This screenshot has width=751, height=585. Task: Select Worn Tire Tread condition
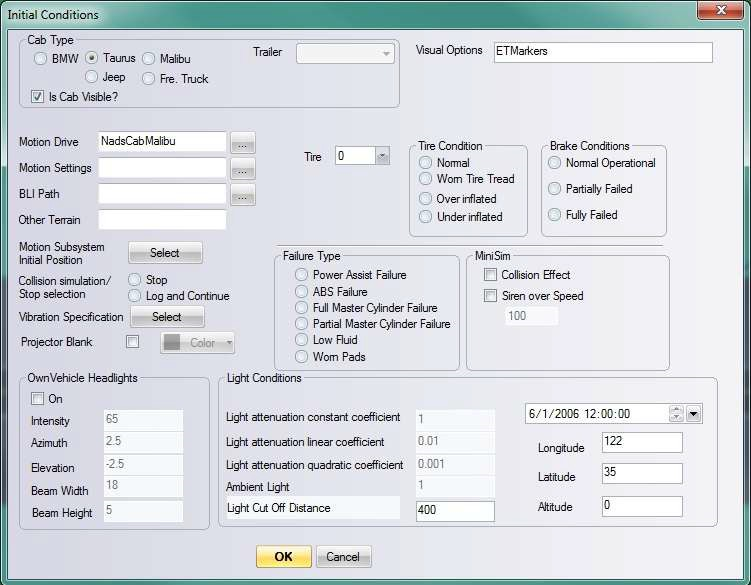(x=427, y=179)
